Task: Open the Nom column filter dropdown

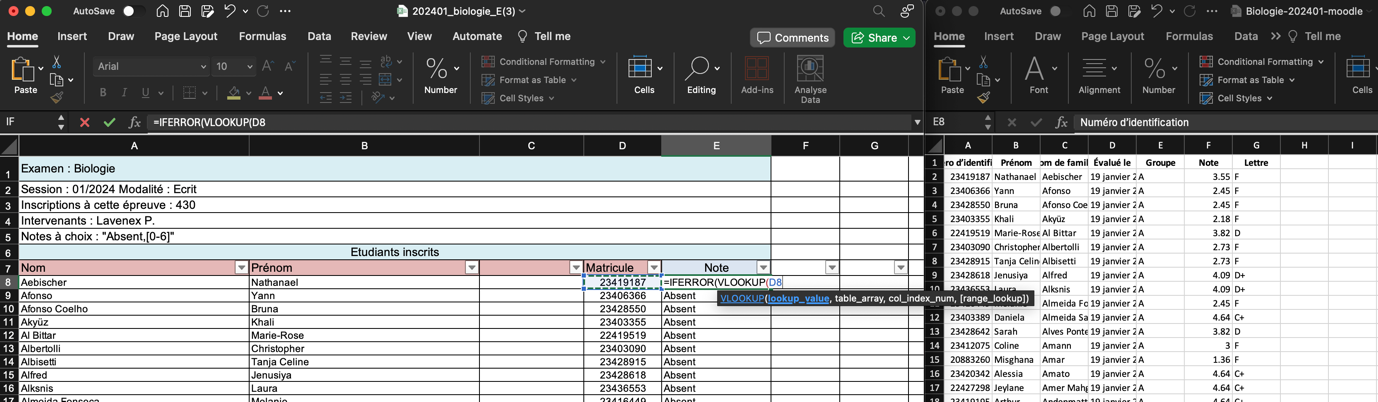Action: click(241, 268)
